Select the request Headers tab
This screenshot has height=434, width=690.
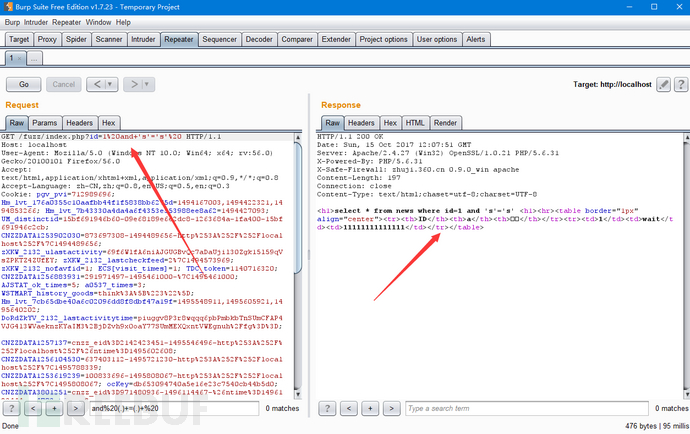click(80, 123)
